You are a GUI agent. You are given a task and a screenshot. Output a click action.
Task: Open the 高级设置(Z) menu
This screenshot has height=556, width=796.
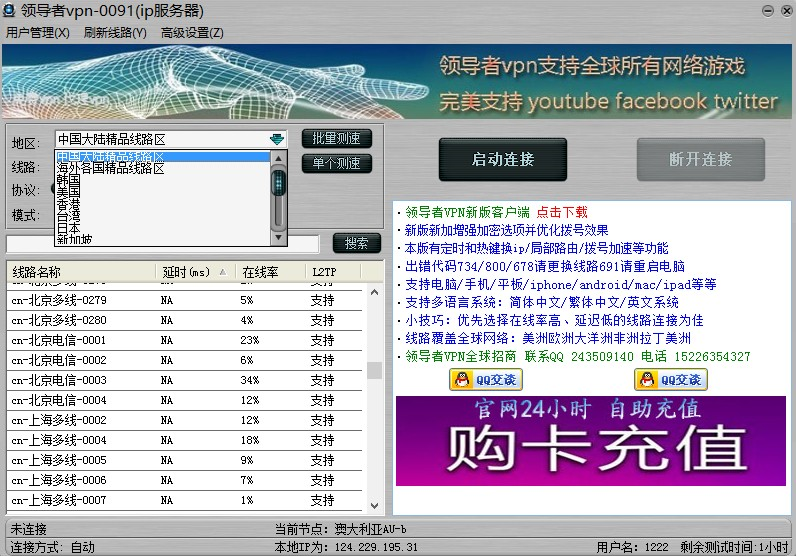[192, 32]
